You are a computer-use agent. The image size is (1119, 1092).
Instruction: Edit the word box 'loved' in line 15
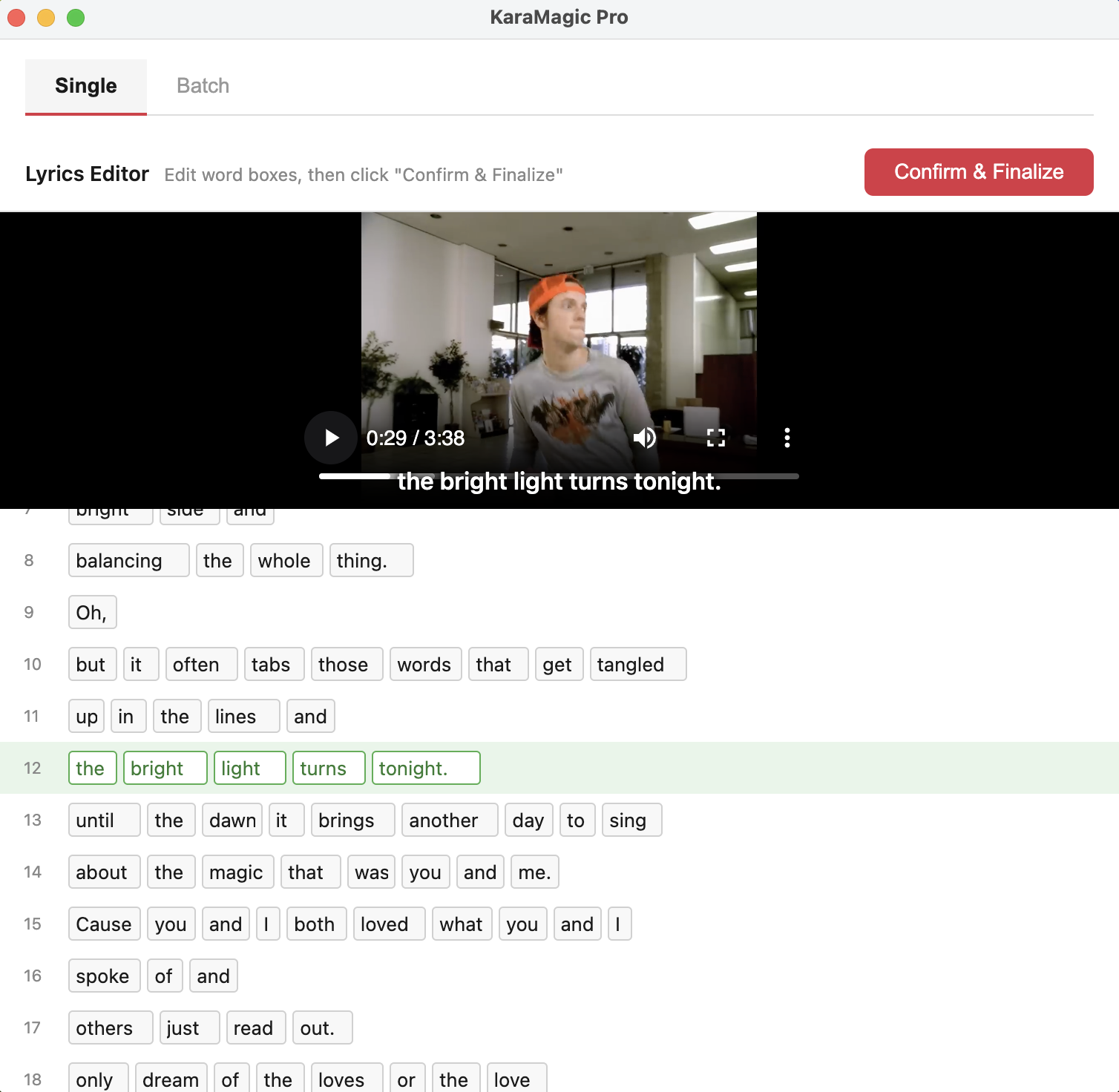[390, 924]
